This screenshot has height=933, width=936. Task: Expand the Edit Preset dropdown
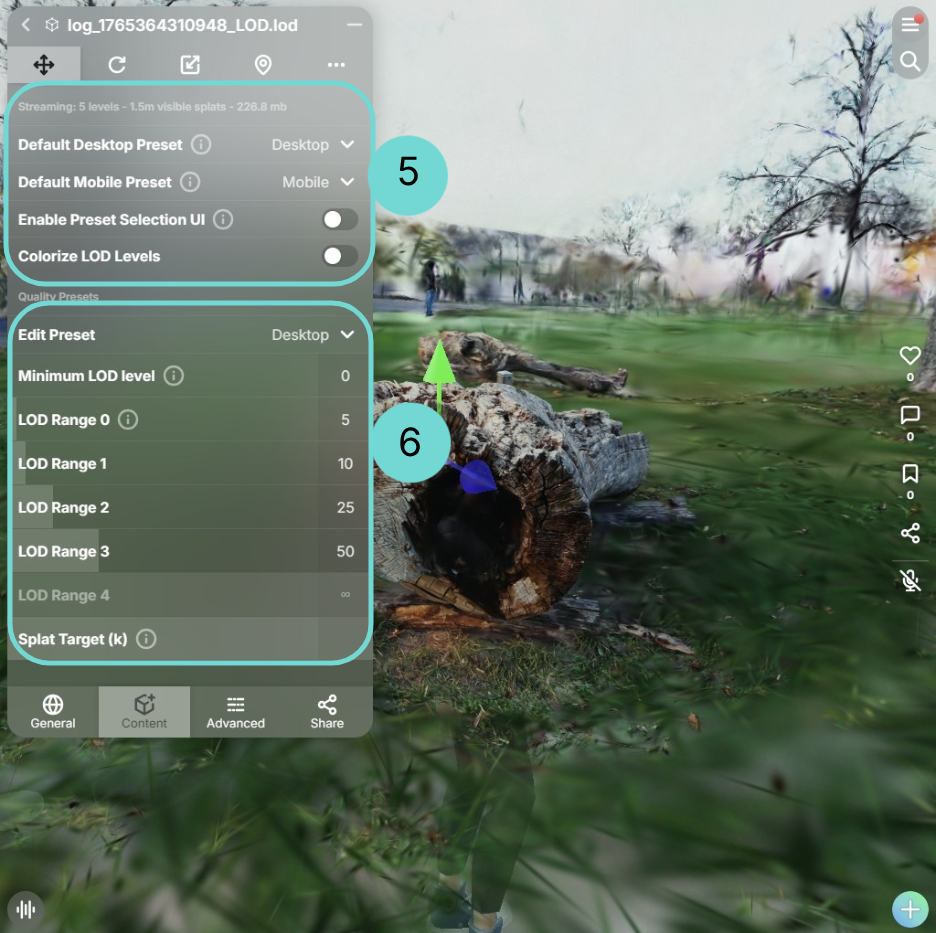[x=313, y=335]
